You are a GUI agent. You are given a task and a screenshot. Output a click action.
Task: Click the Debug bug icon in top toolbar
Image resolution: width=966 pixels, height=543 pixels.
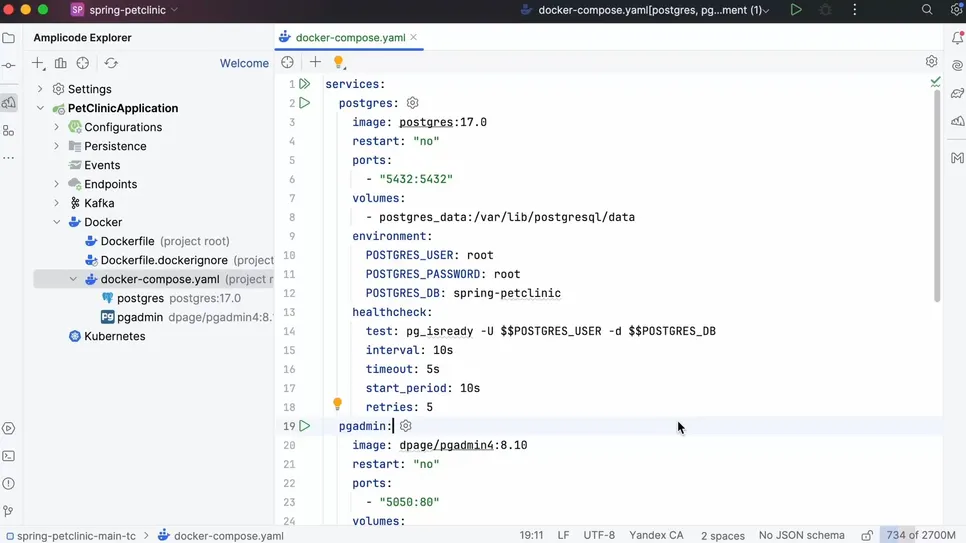pos(825,10)
